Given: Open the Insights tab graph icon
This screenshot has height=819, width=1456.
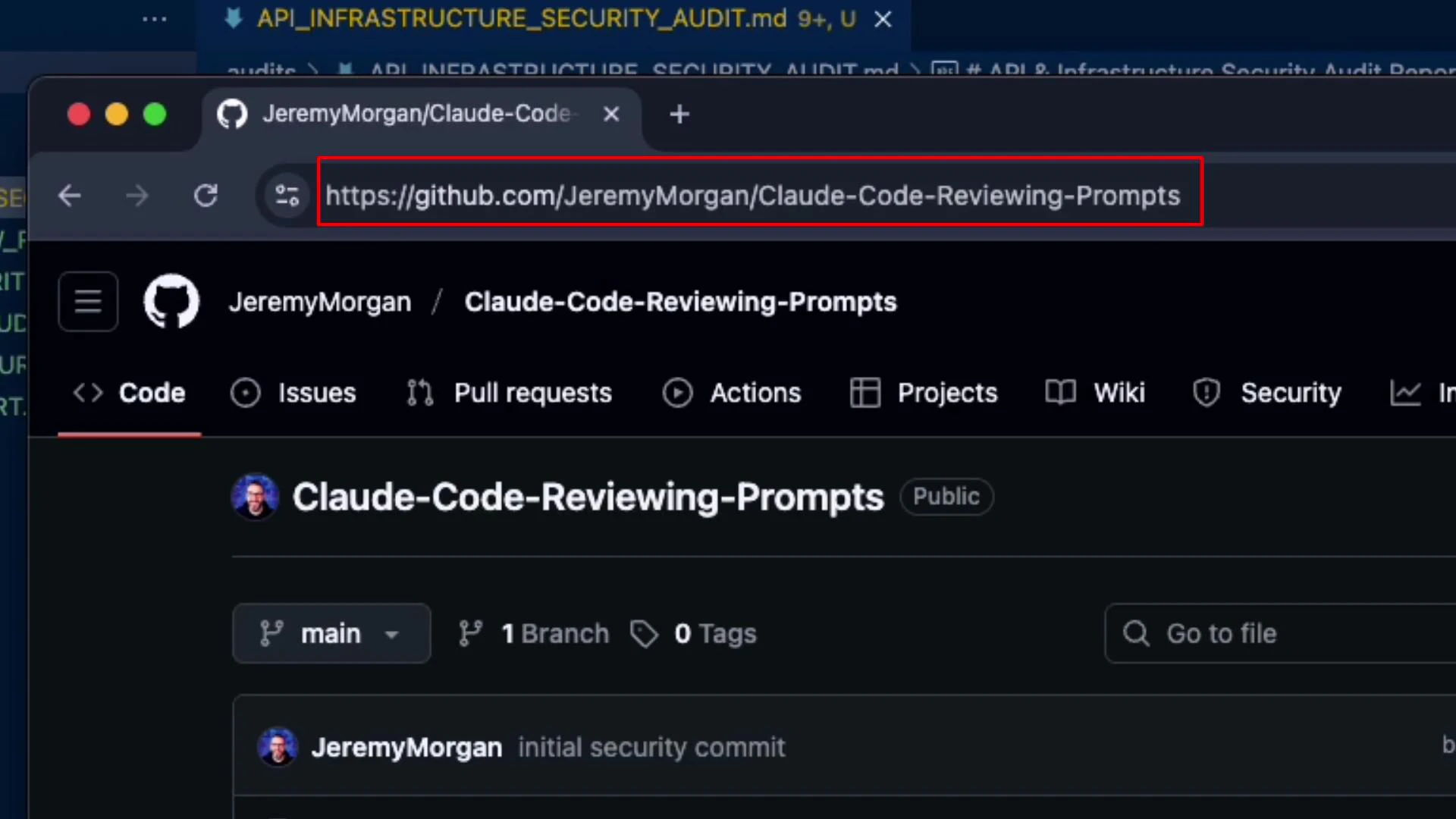Looking at the screenshot, I should pos(1405,393).
